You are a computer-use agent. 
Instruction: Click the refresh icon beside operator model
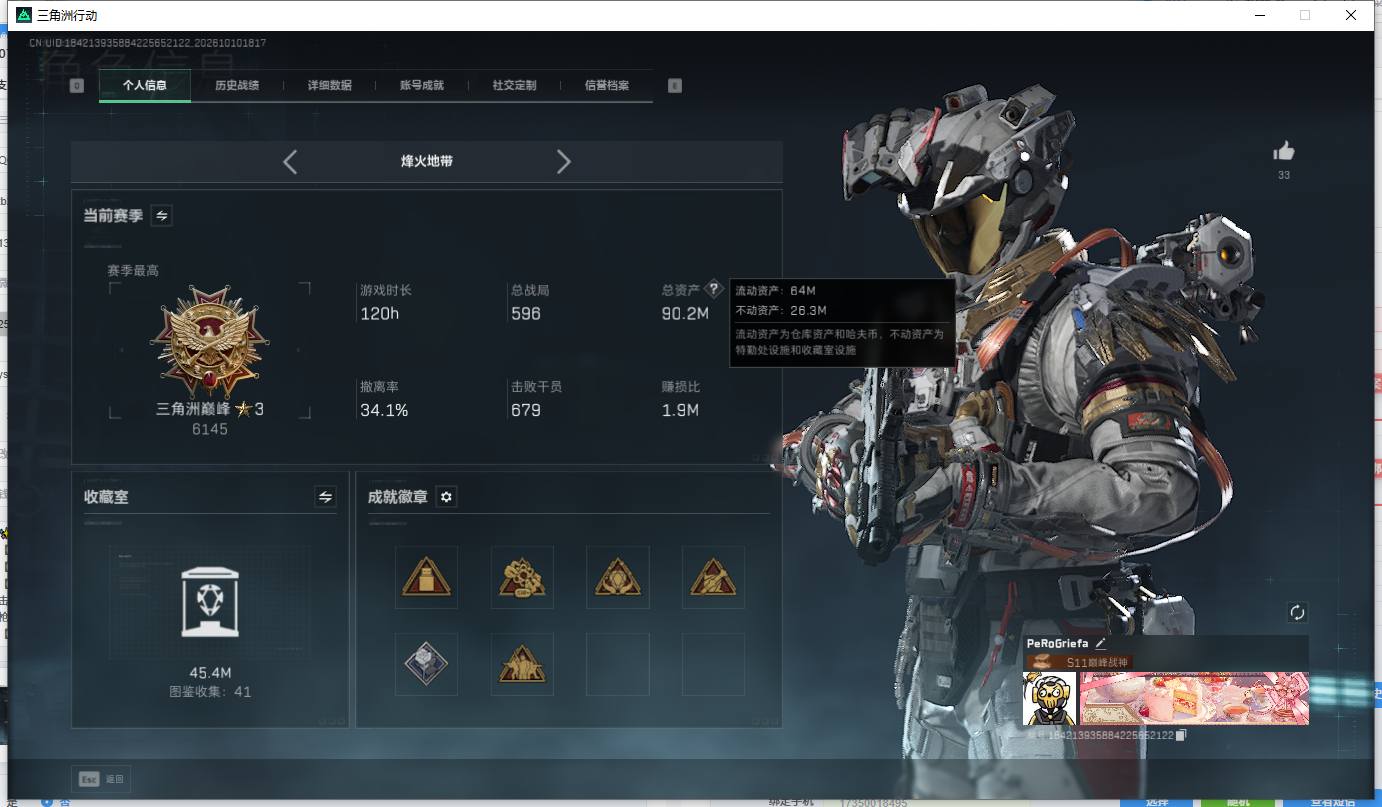1297,612
